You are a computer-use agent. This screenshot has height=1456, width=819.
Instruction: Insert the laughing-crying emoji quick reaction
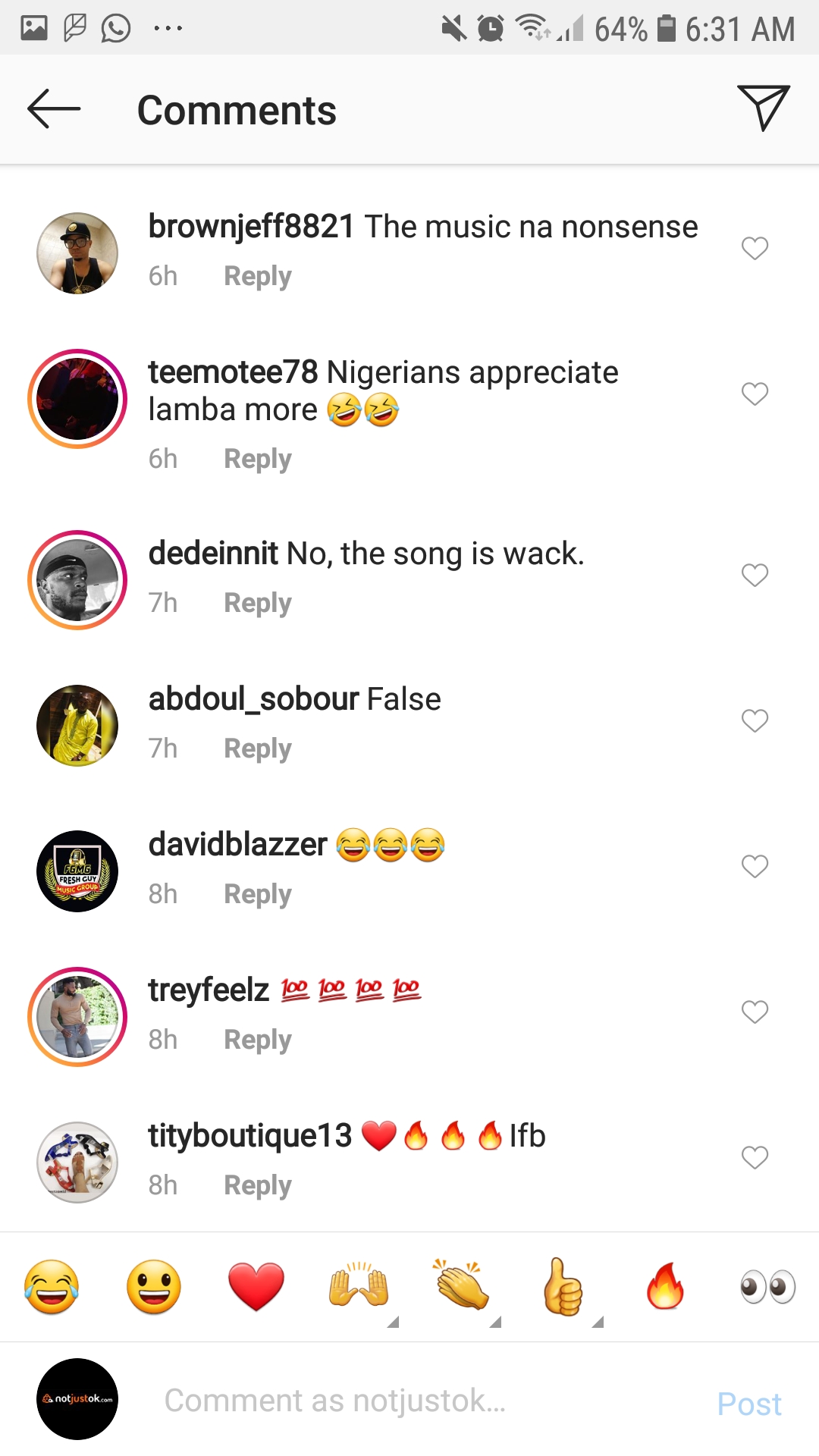click(x=52, y=1287)
